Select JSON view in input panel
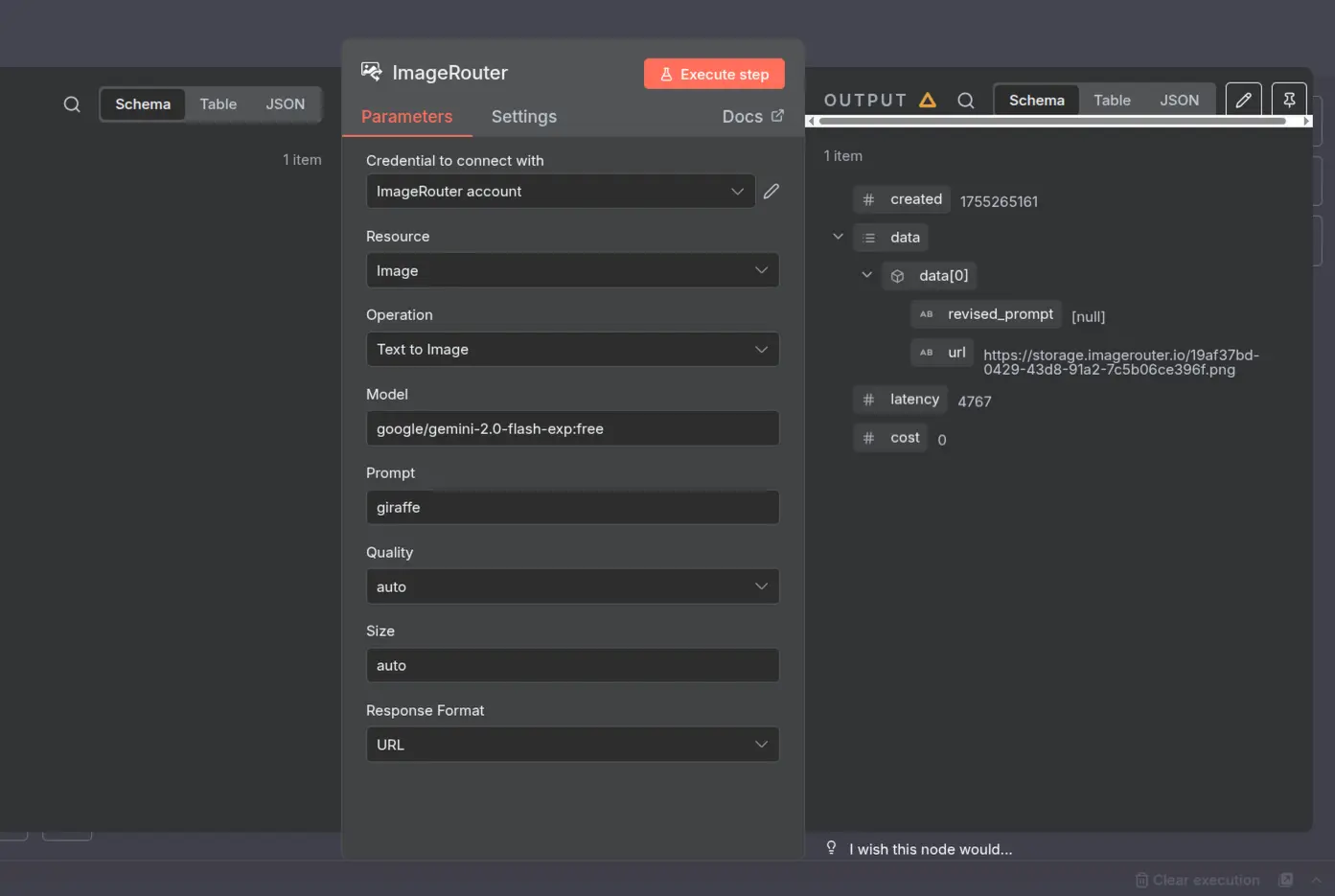 pyautogui.click(x=286, y=104)
